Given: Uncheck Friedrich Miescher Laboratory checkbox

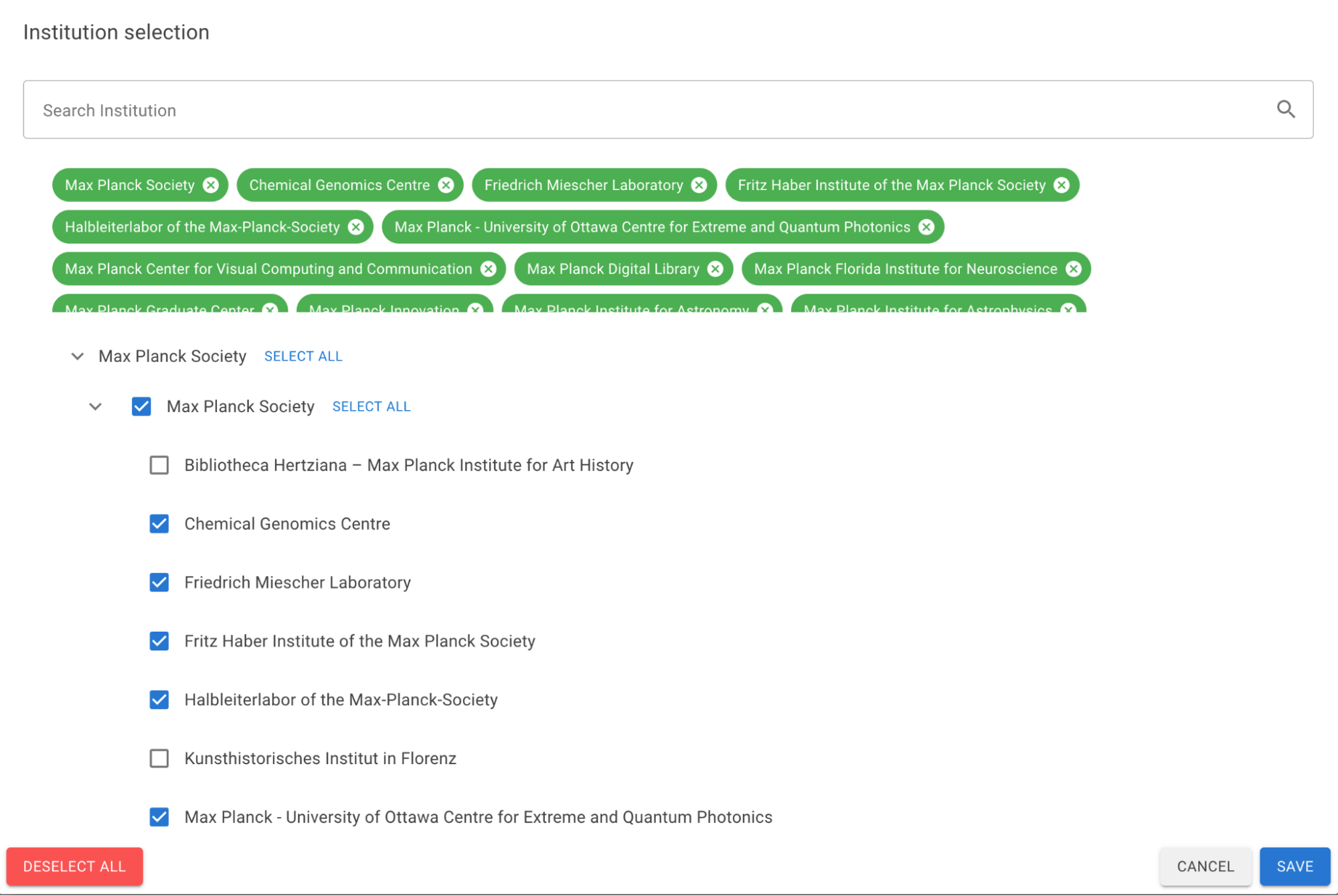Looking at the screenshot, I should (159, 582).
